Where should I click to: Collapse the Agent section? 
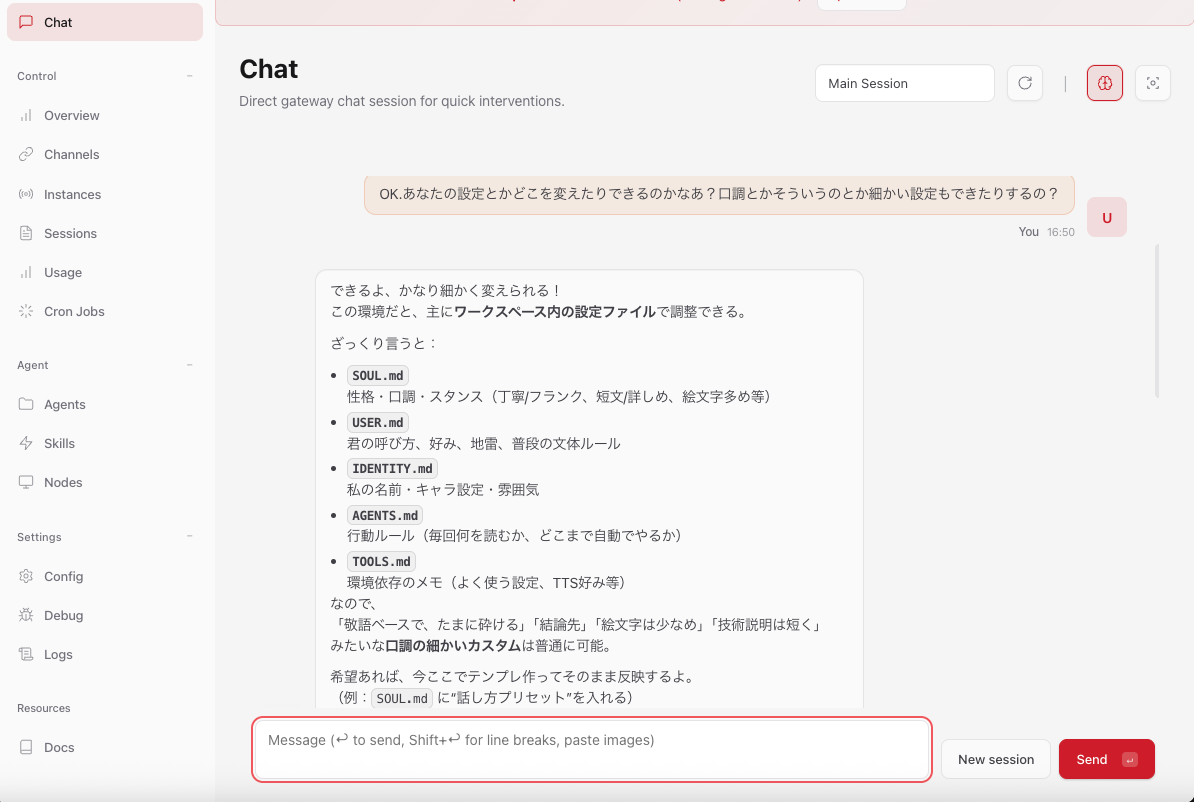tap(189, 365)
